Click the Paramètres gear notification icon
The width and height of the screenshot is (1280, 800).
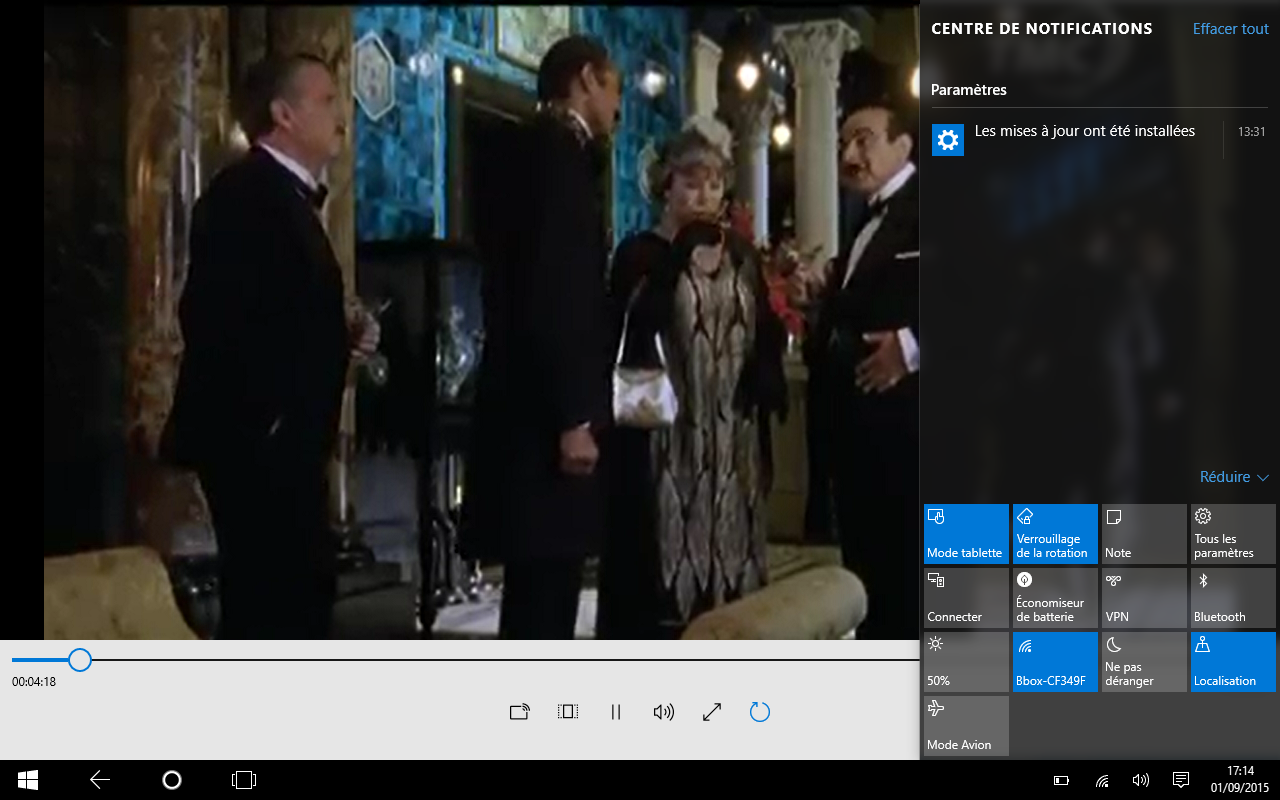pyautogui.click(x=948, y=140)
